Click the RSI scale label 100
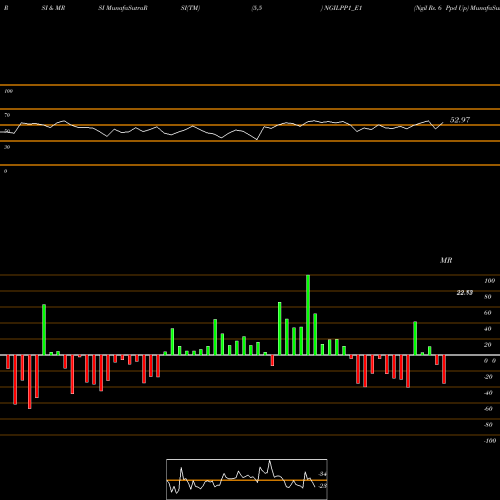Image resolution: width=500 pixels, height=500 pixels. [x=8, y=91]
